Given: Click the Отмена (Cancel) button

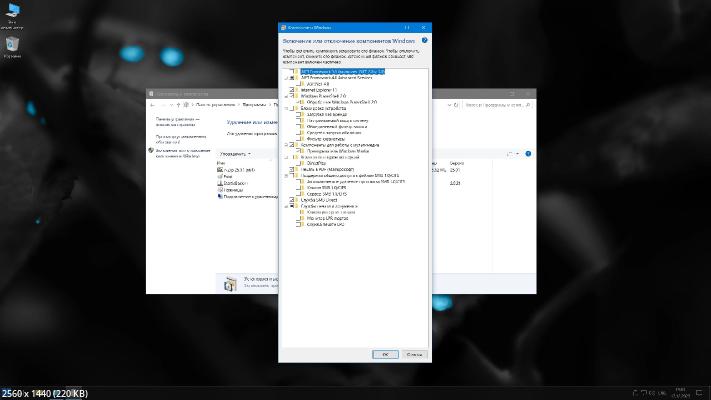Looking at the screenshot, I should 414,354.
